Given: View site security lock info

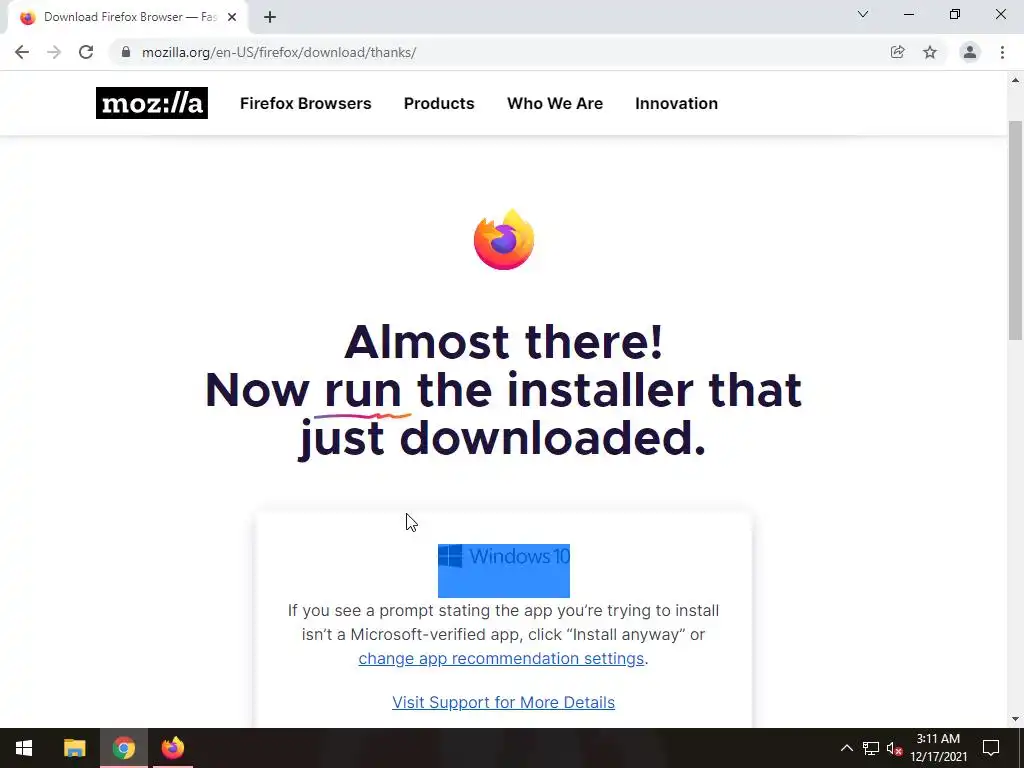Looking at the screenshot, I should [126, 52].
